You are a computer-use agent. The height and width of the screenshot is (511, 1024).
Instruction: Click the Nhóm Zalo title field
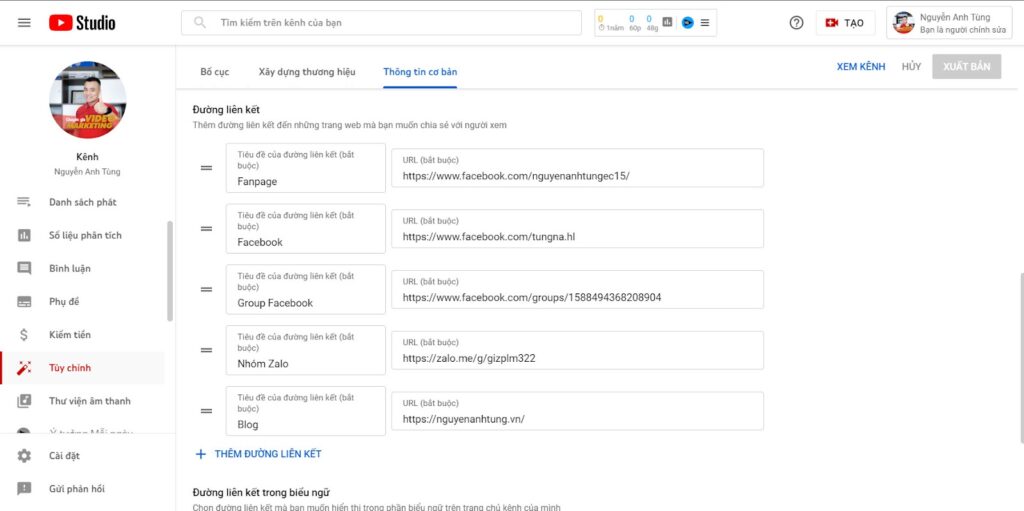[x=306, y=350]
